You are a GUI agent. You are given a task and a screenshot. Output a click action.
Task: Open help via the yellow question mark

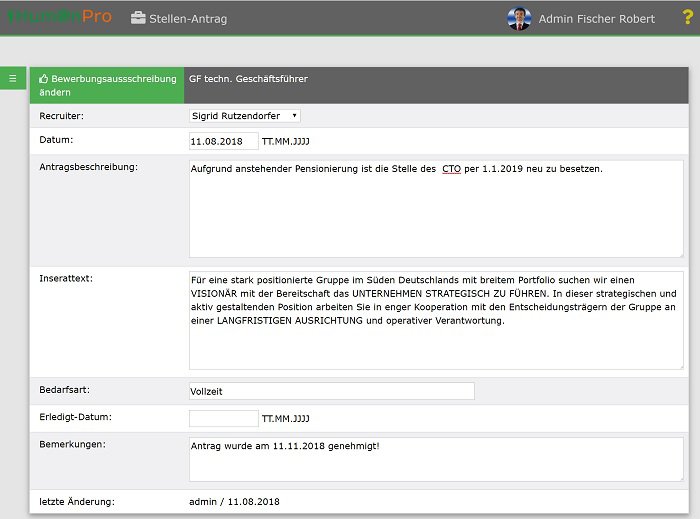(x=686, y=18)
